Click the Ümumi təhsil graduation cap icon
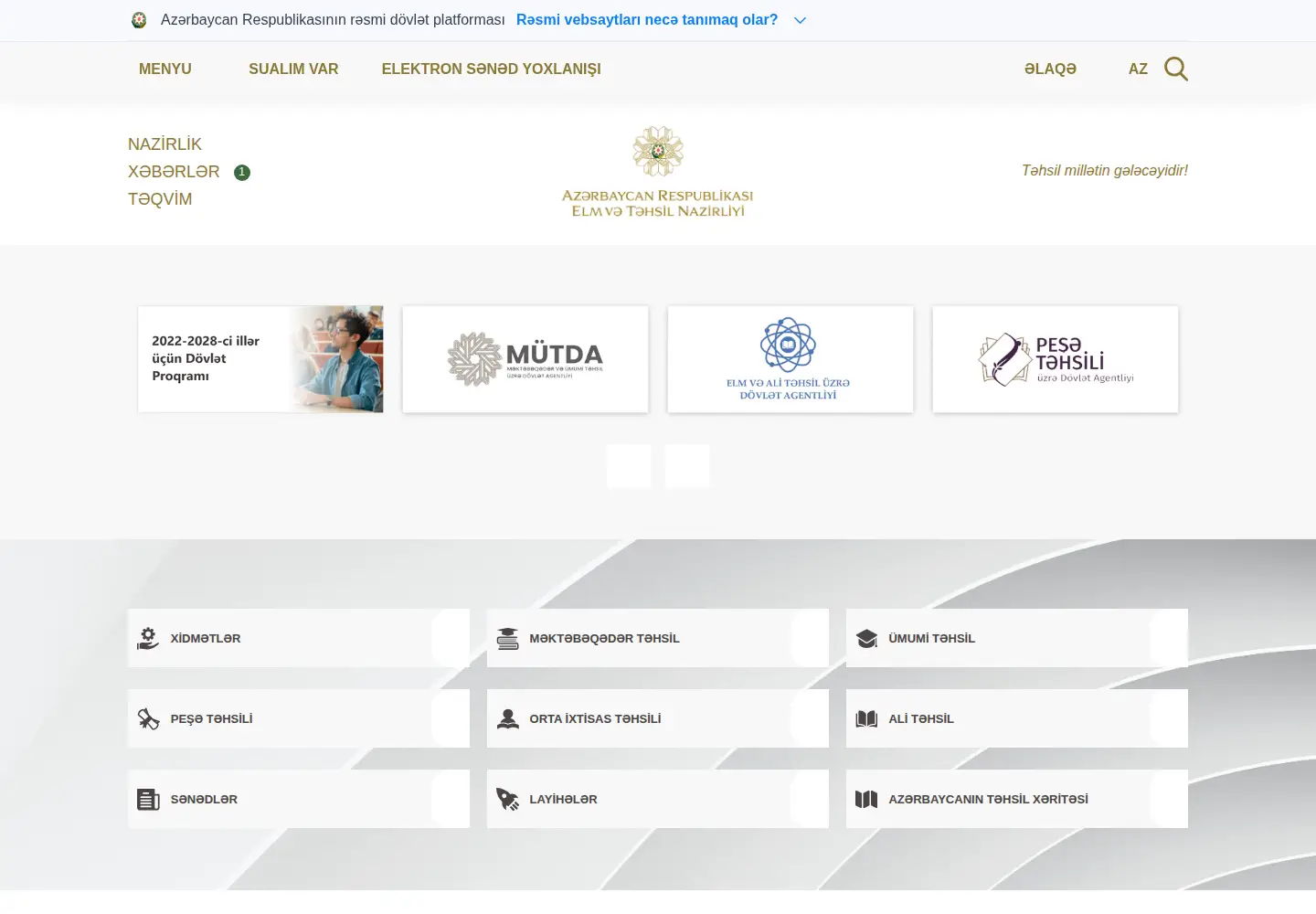 coord(866,638)
